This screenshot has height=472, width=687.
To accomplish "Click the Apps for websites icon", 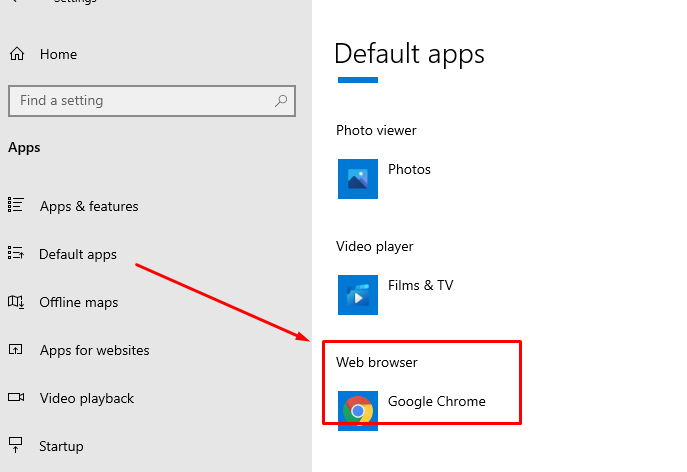I will [x=16, y=350].
